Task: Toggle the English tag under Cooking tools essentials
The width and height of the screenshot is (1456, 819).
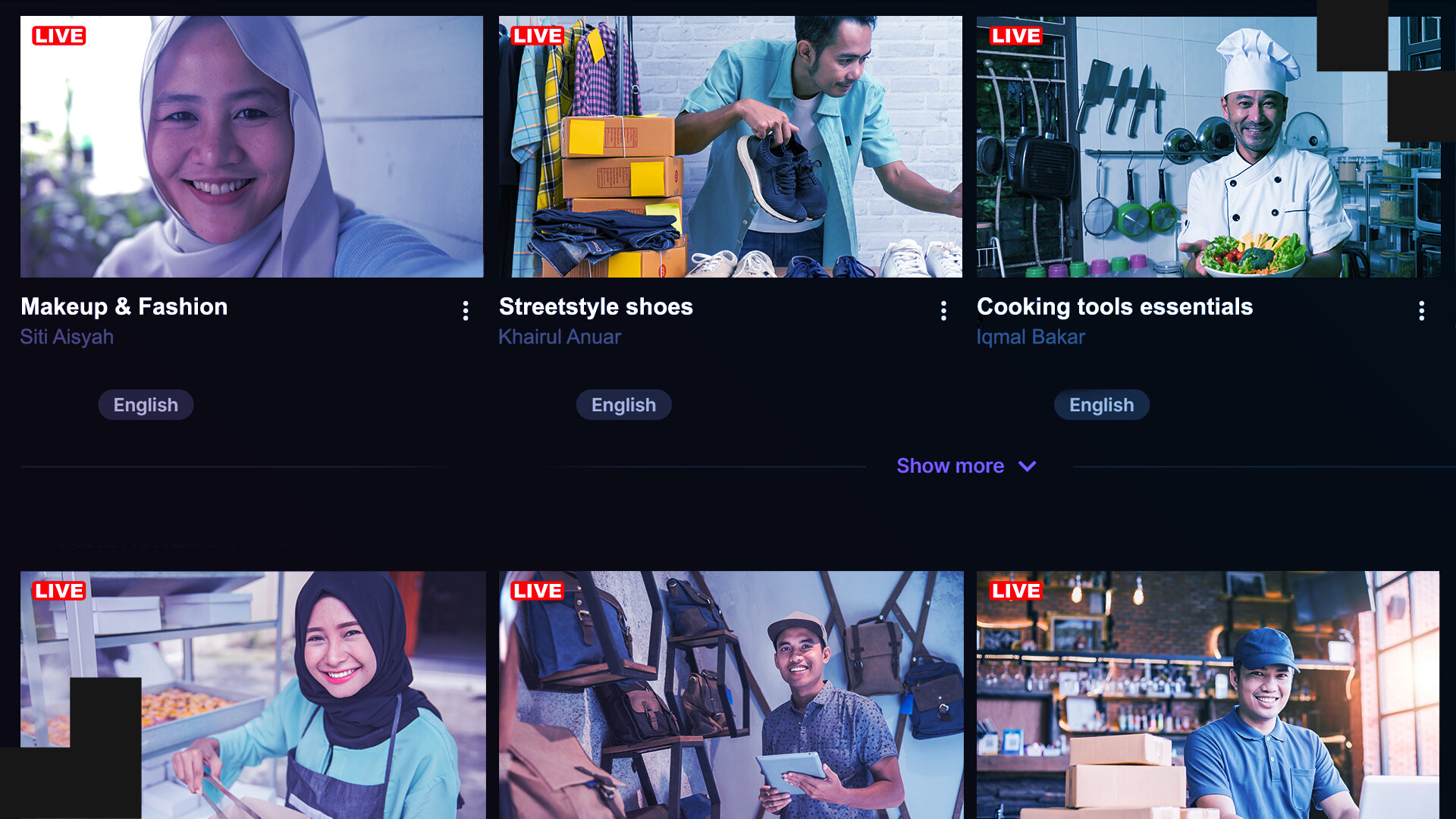Action: (x=1101, y=404)
